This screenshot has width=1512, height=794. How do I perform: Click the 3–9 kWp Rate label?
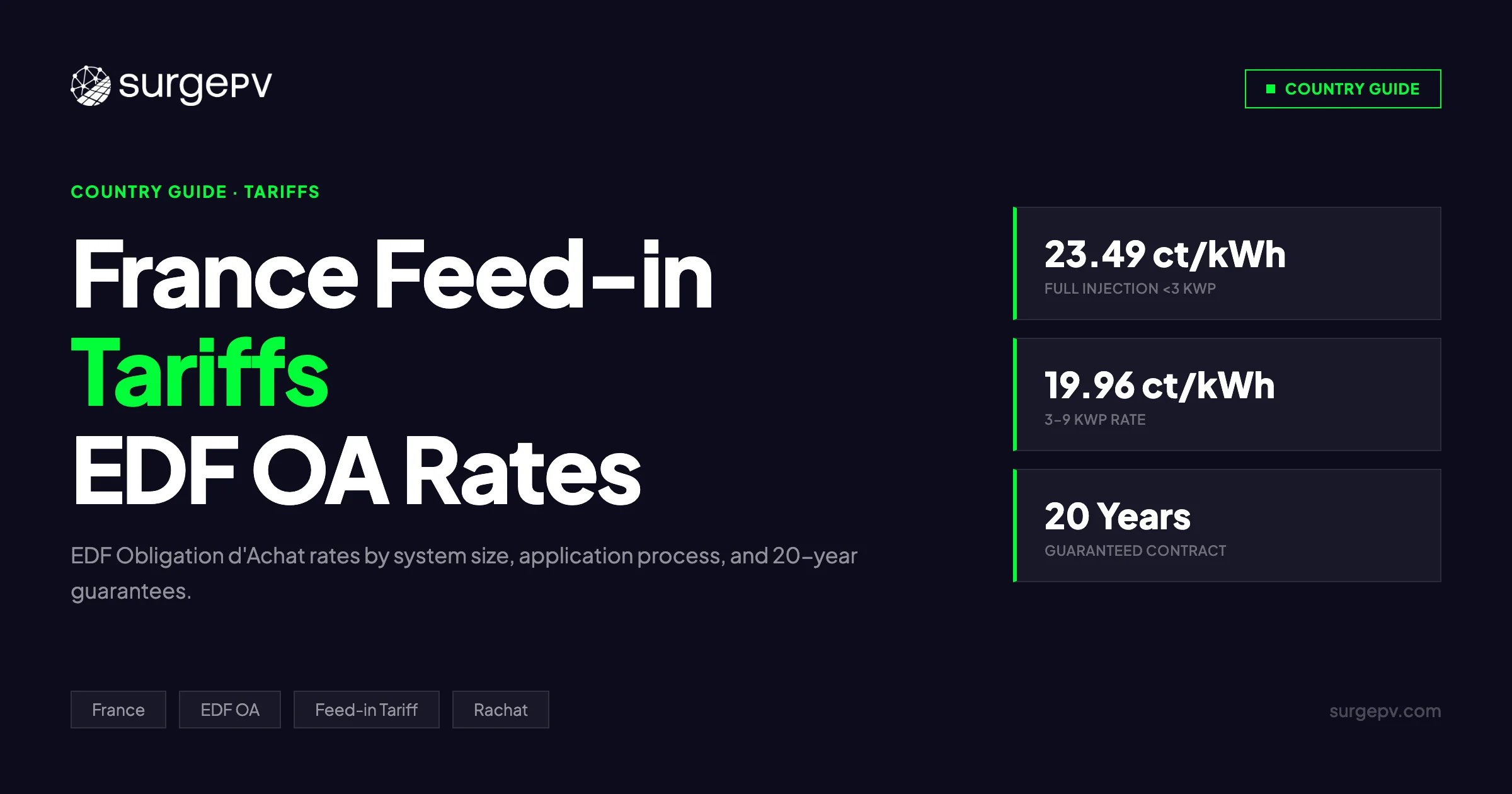1094,420
